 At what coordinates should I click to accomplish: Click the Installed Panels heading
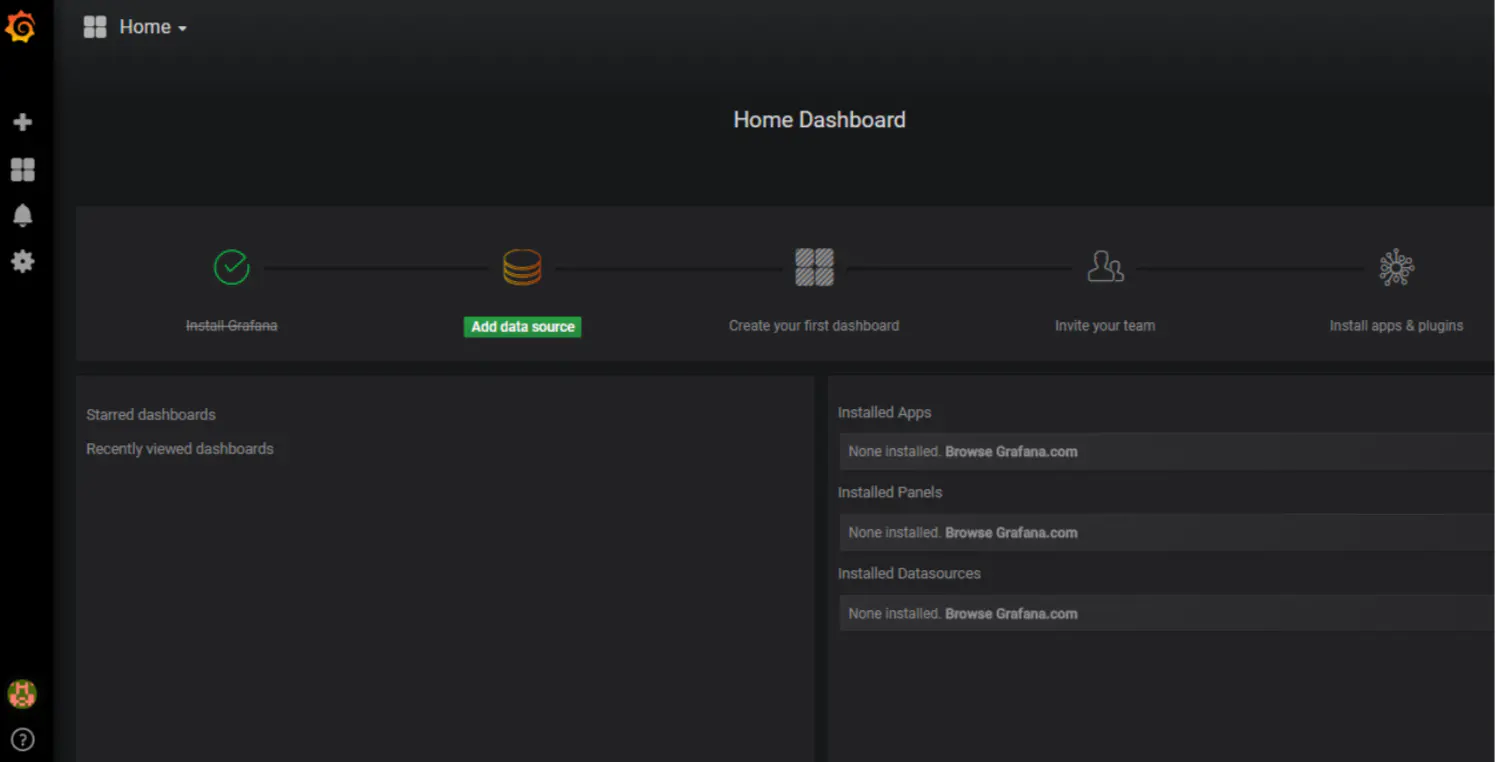click(x=890, y=493)
